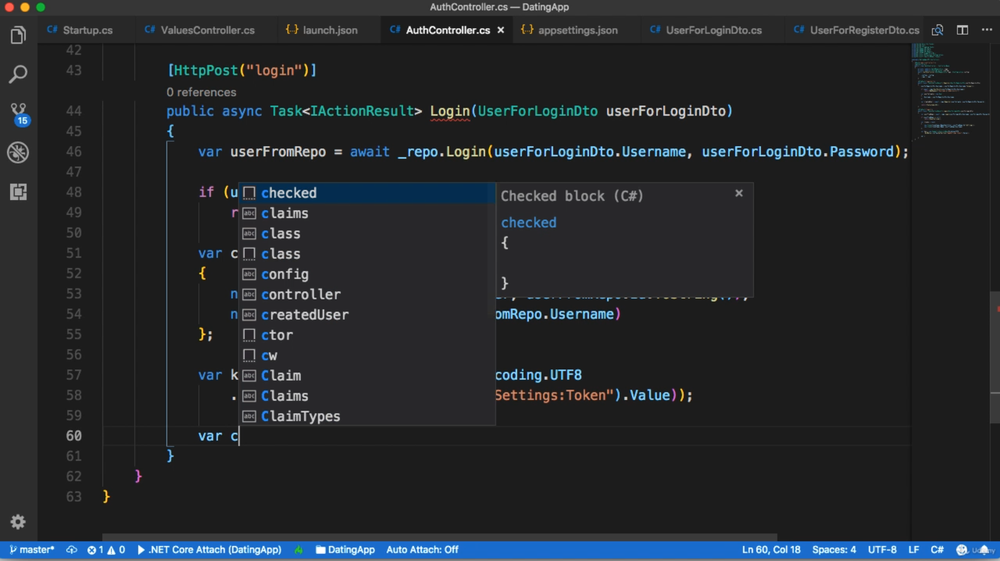Click the synchronize changes cloud icon
Screen dimensions: 1000x561
(x=71, y=550)
